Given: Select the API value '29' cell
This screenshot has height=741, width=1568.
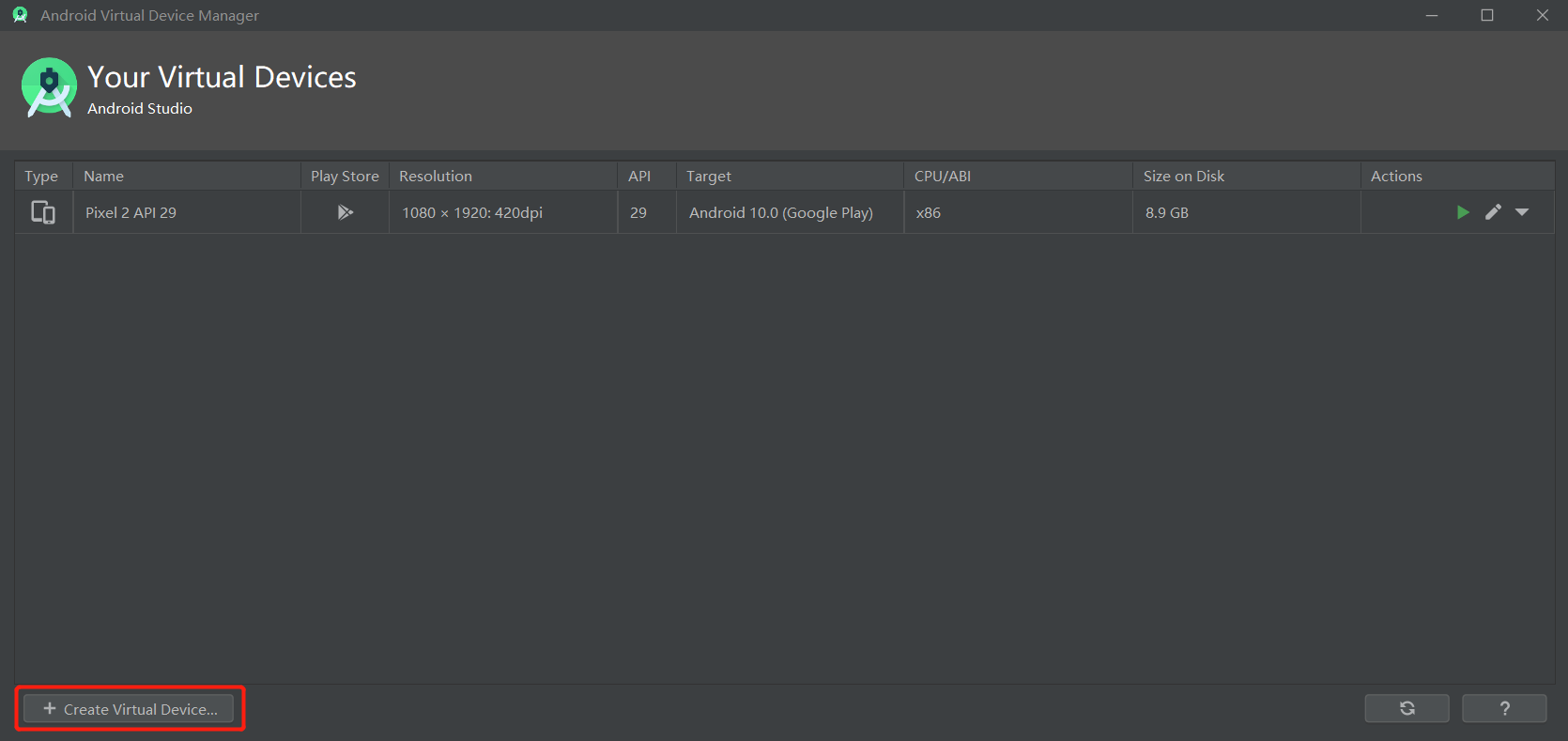Looking at the screenshot, I should 647,212.
